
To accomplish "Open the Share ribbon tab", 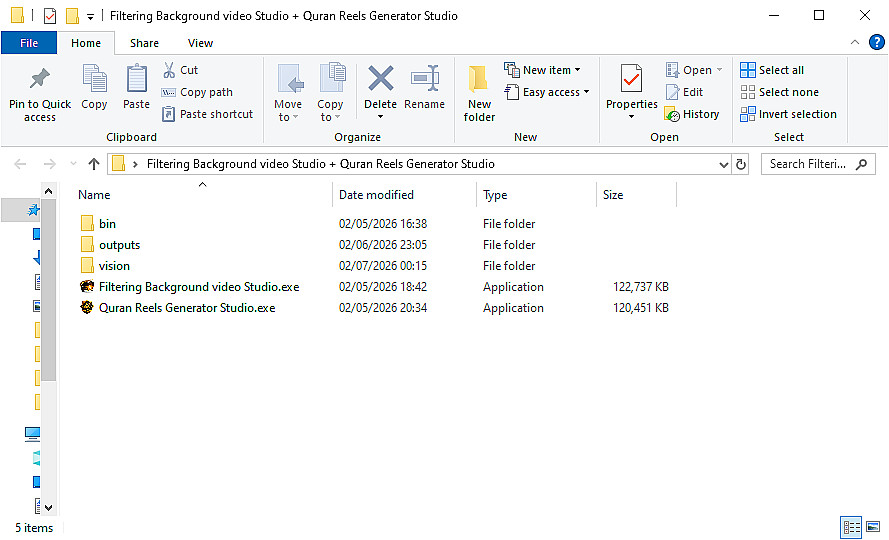I will (x=144, y=43).
